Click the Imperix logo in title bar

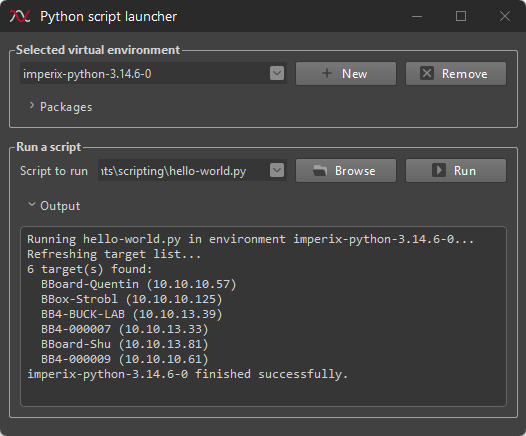click(x=20, y=16)
